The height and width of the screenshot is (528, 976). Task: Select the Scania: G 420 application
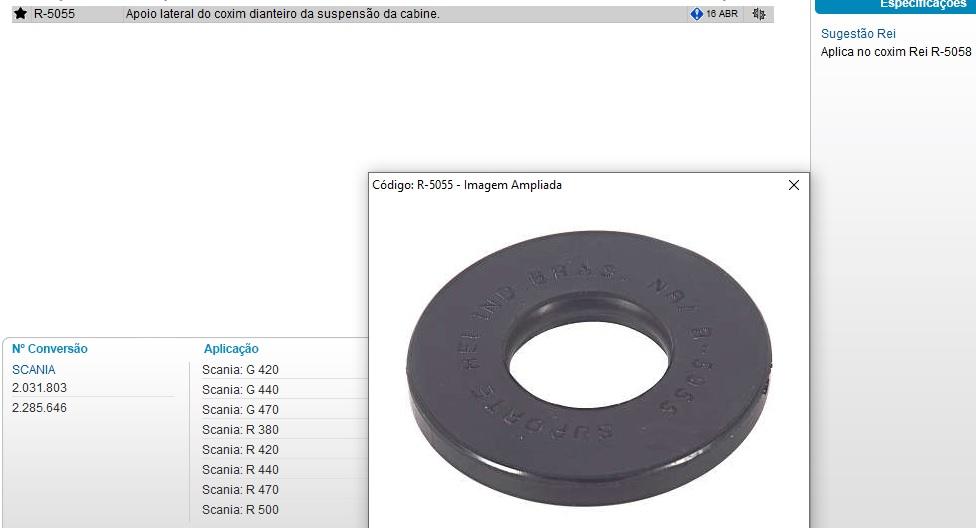pos(240,370)
